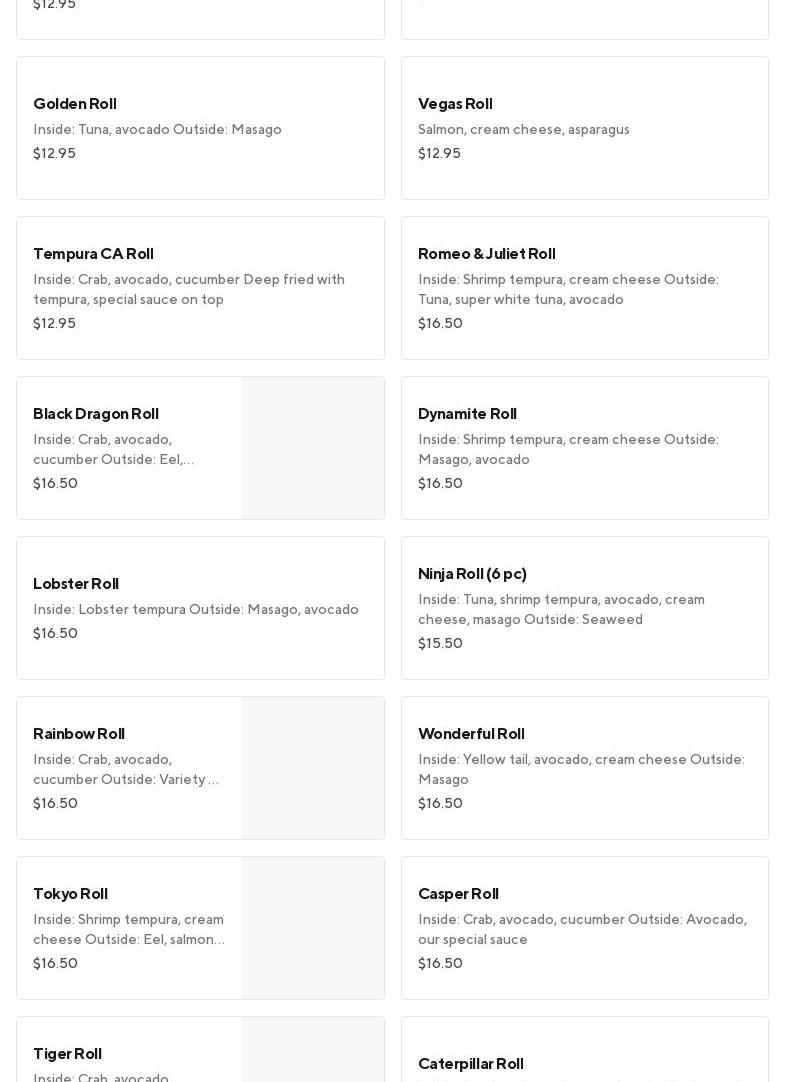The height and width of the screenshot is (1082, 785).
Task: Open the Golden Roll menu item
Action: 200,128
